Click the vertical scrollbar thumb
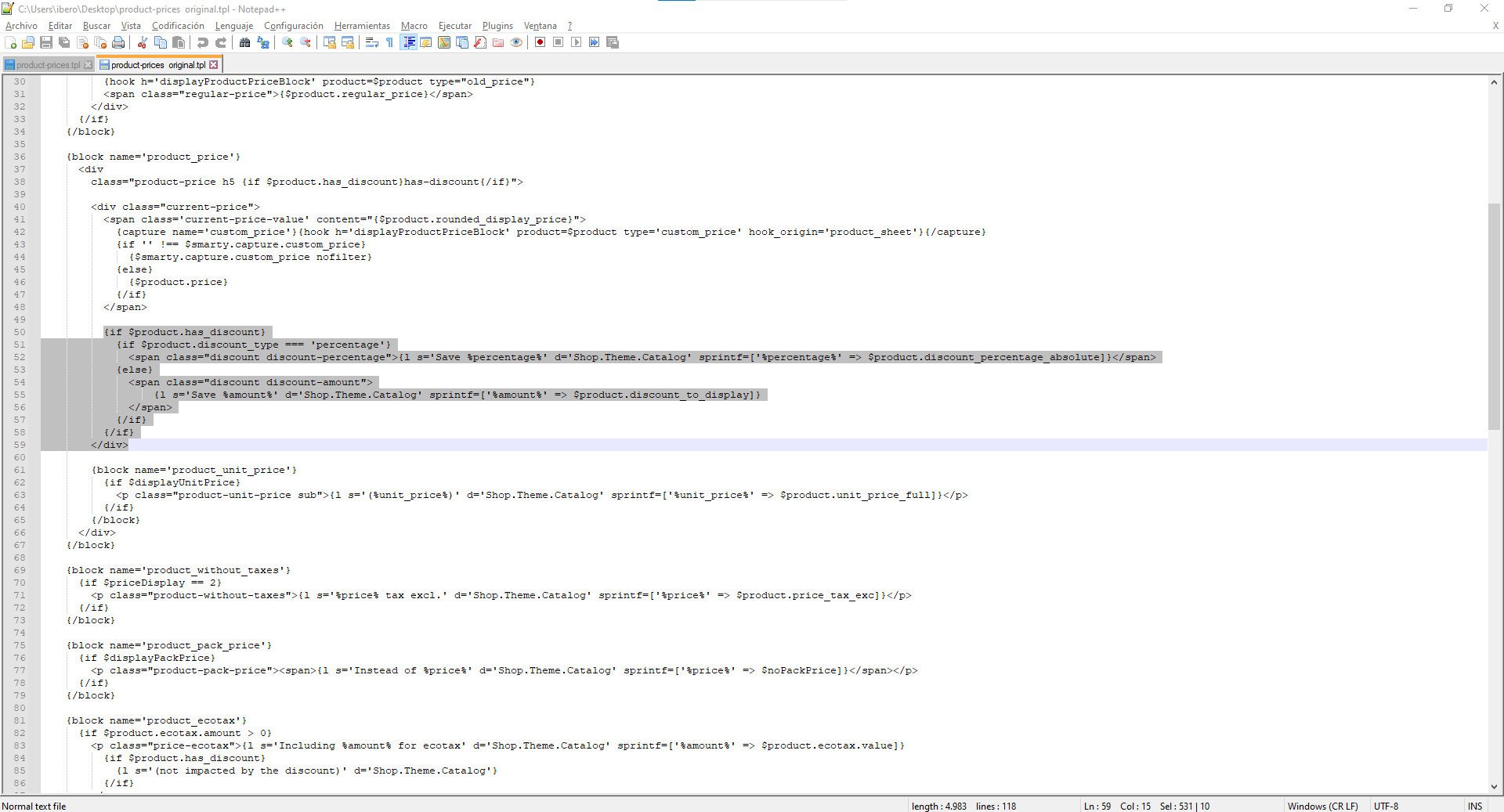Viewport: 1504px width, 812px height. [x=1494, y=316]
